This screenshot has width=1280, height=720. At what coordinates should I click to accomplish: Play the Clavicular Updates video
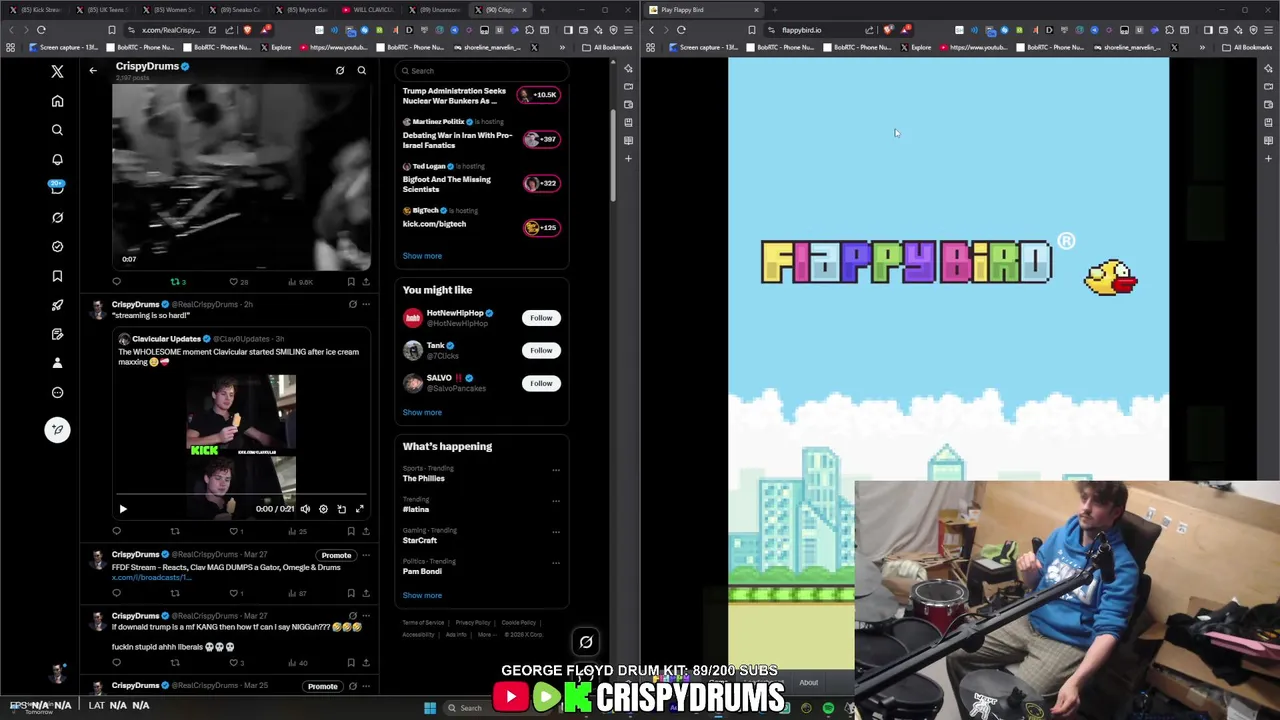pos(123,509)
